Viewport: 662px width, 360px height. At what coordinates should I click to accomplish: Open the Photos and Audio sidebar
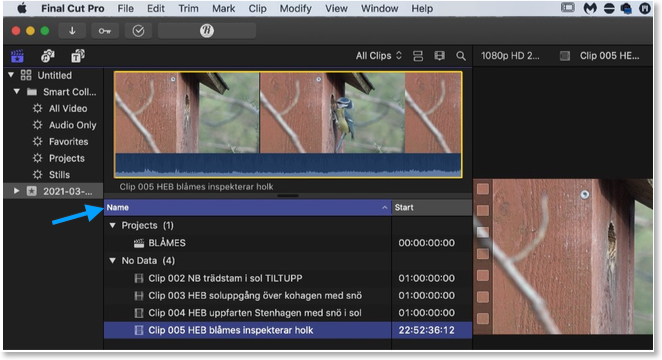point(47,56)
